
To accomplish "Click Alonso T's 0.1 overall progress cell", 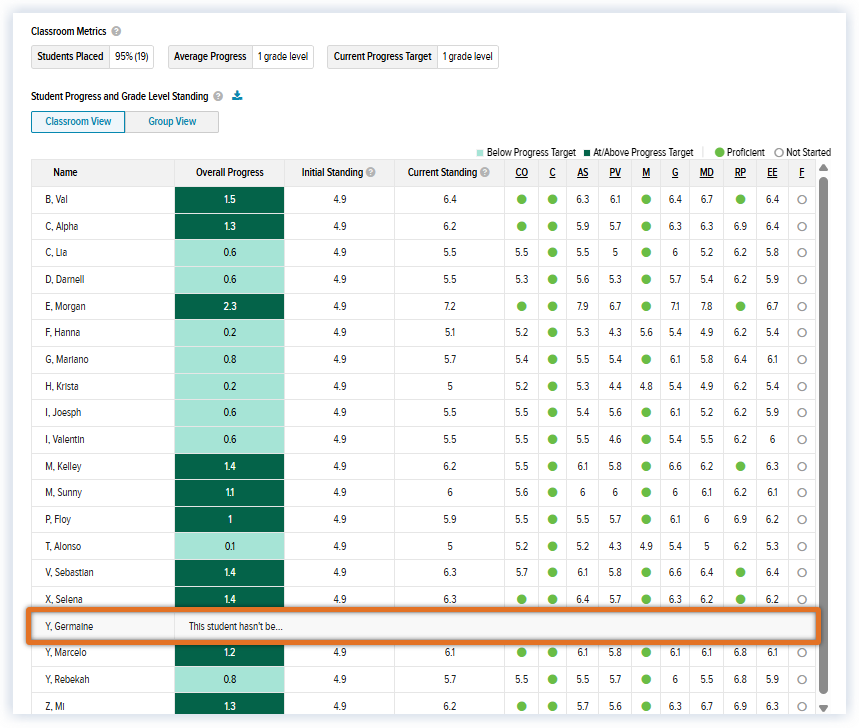I will click(230, 546).
